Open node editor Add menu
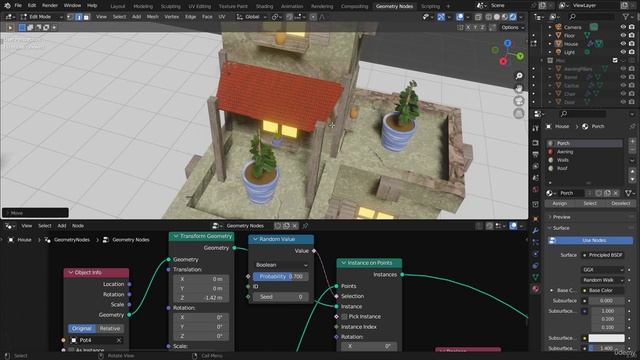The width and height of the screenshot is (640, 360). (x=62, y=226)
